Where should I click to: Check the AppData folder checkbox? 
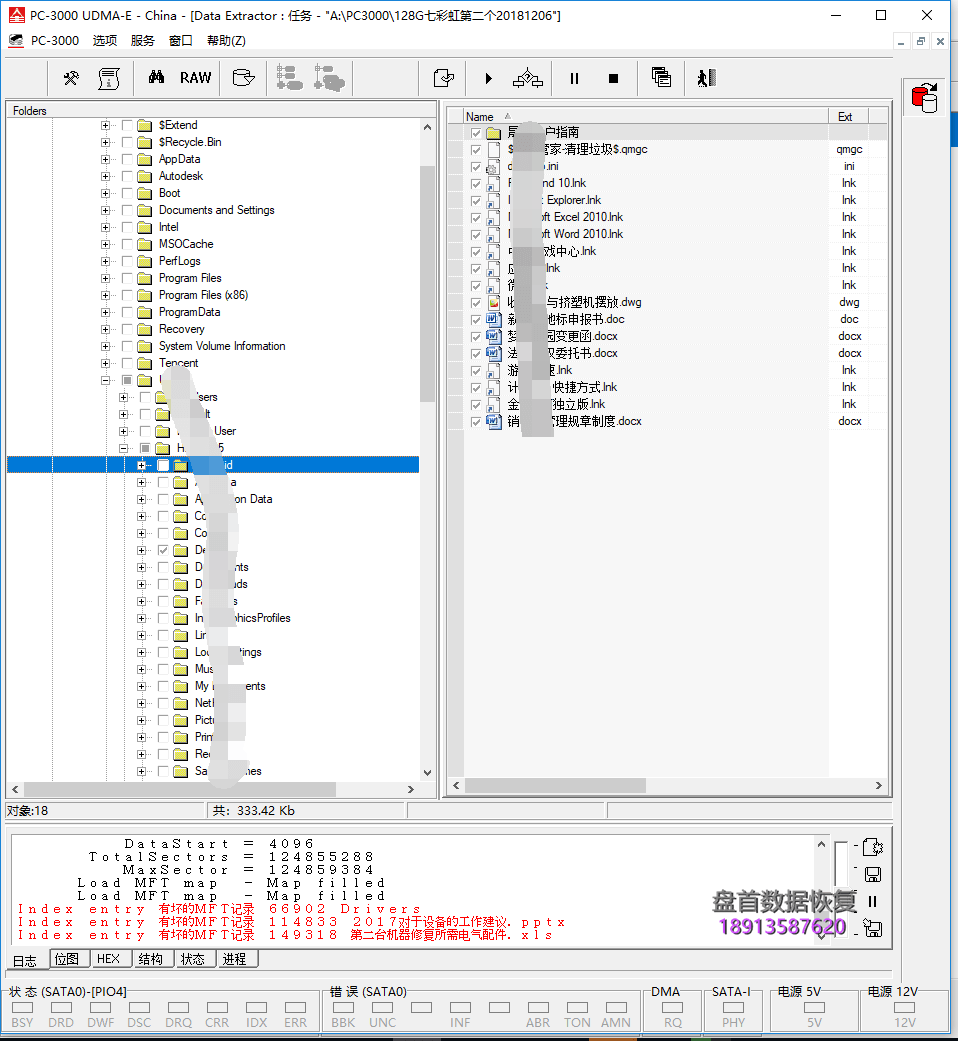(127, 159)
